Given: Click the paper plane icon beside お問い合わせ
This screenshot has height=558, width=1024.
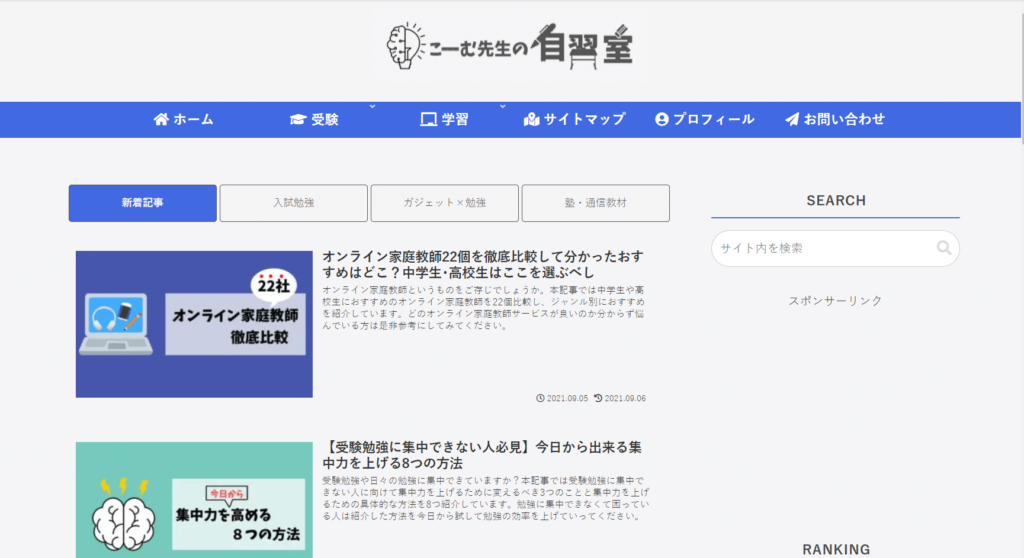Looking at the screenshot, I should [x=792, y=119].
